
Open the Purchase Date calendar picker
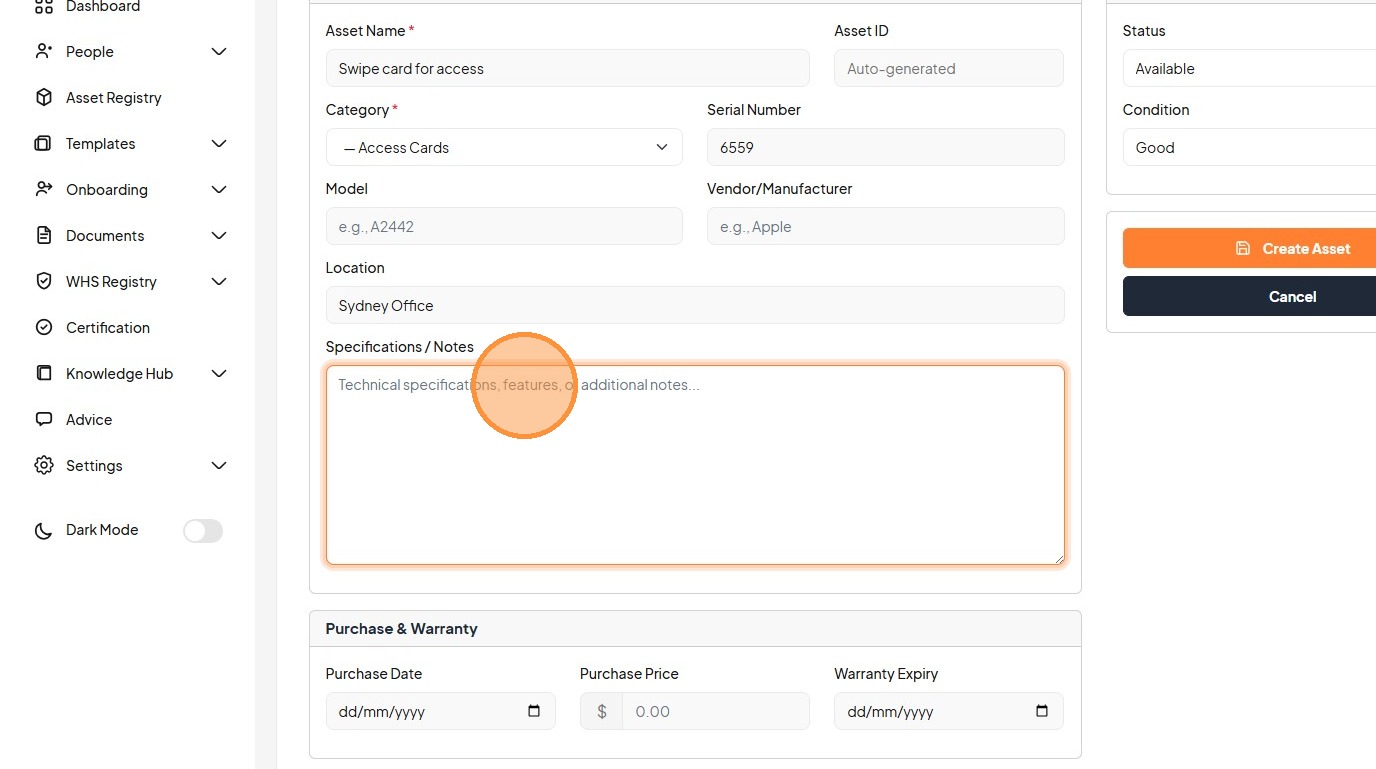pyautogui.click(x=534, y=711)
